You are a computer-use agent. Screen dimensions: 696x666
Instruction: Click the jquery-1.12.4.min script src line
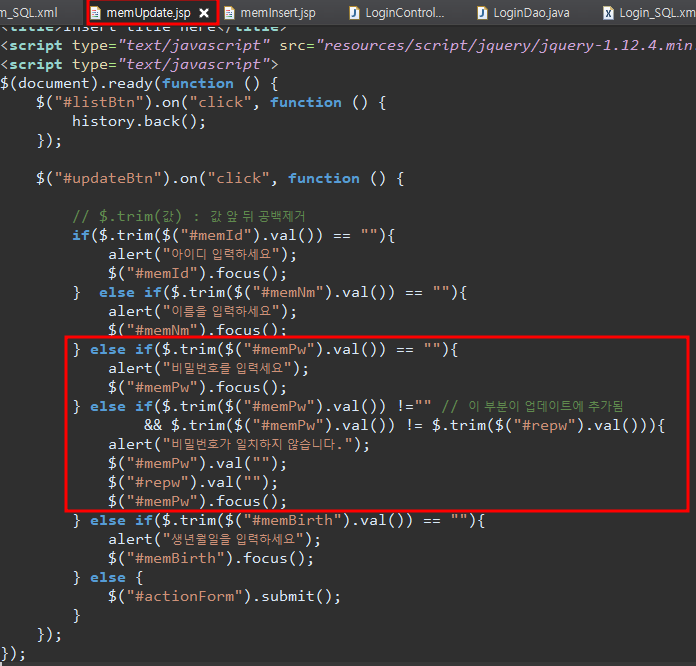click(x=348, y=45)
